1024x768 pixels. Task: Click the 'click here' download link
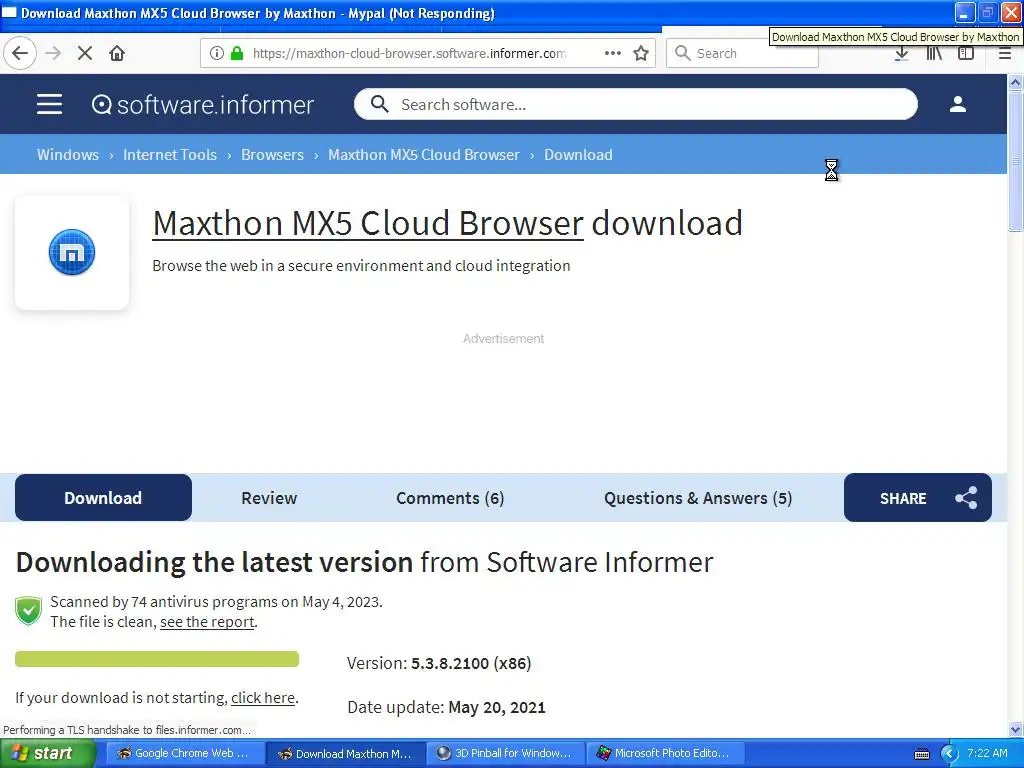[263, 697]
